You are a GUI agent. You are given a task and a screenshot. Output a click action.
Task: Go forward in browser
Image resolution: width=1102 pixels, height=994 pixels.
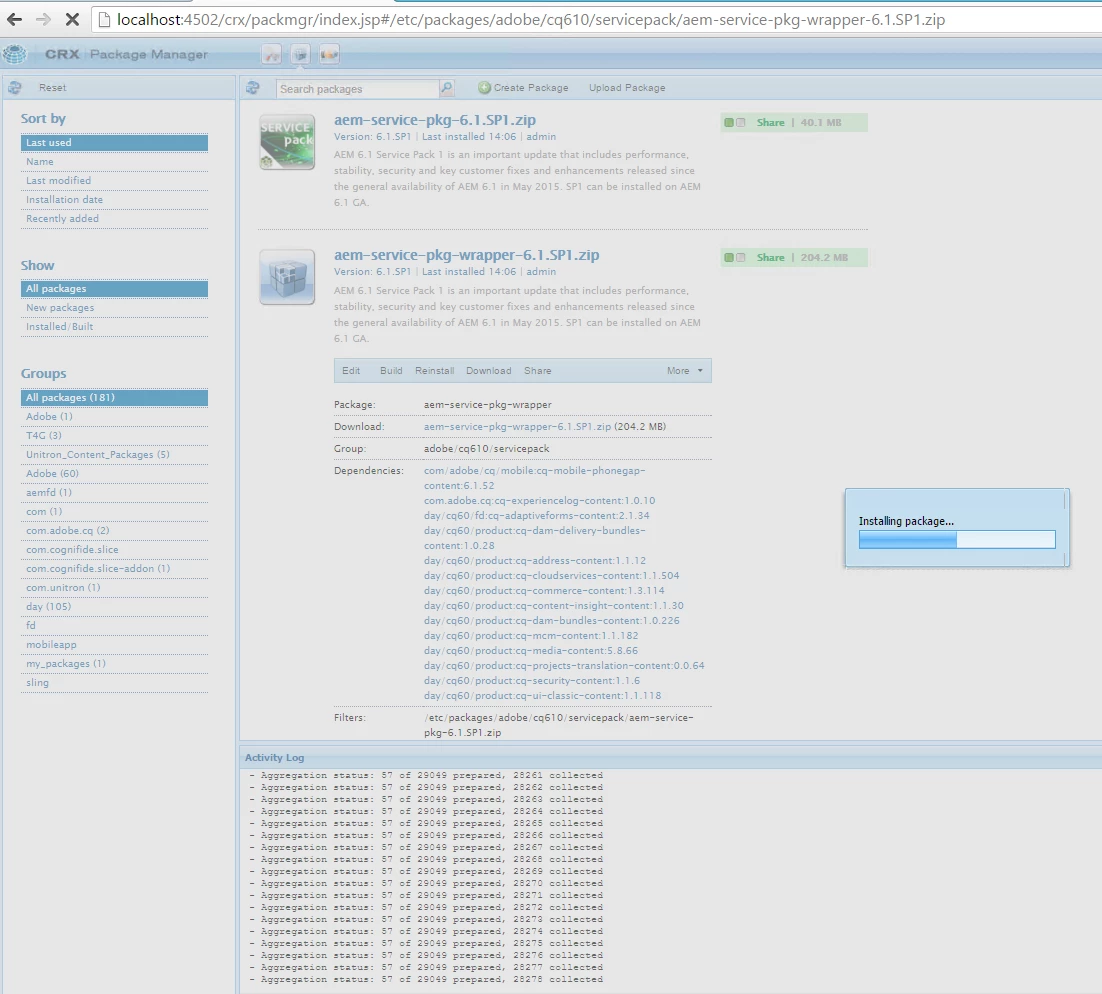click(43, 20)
